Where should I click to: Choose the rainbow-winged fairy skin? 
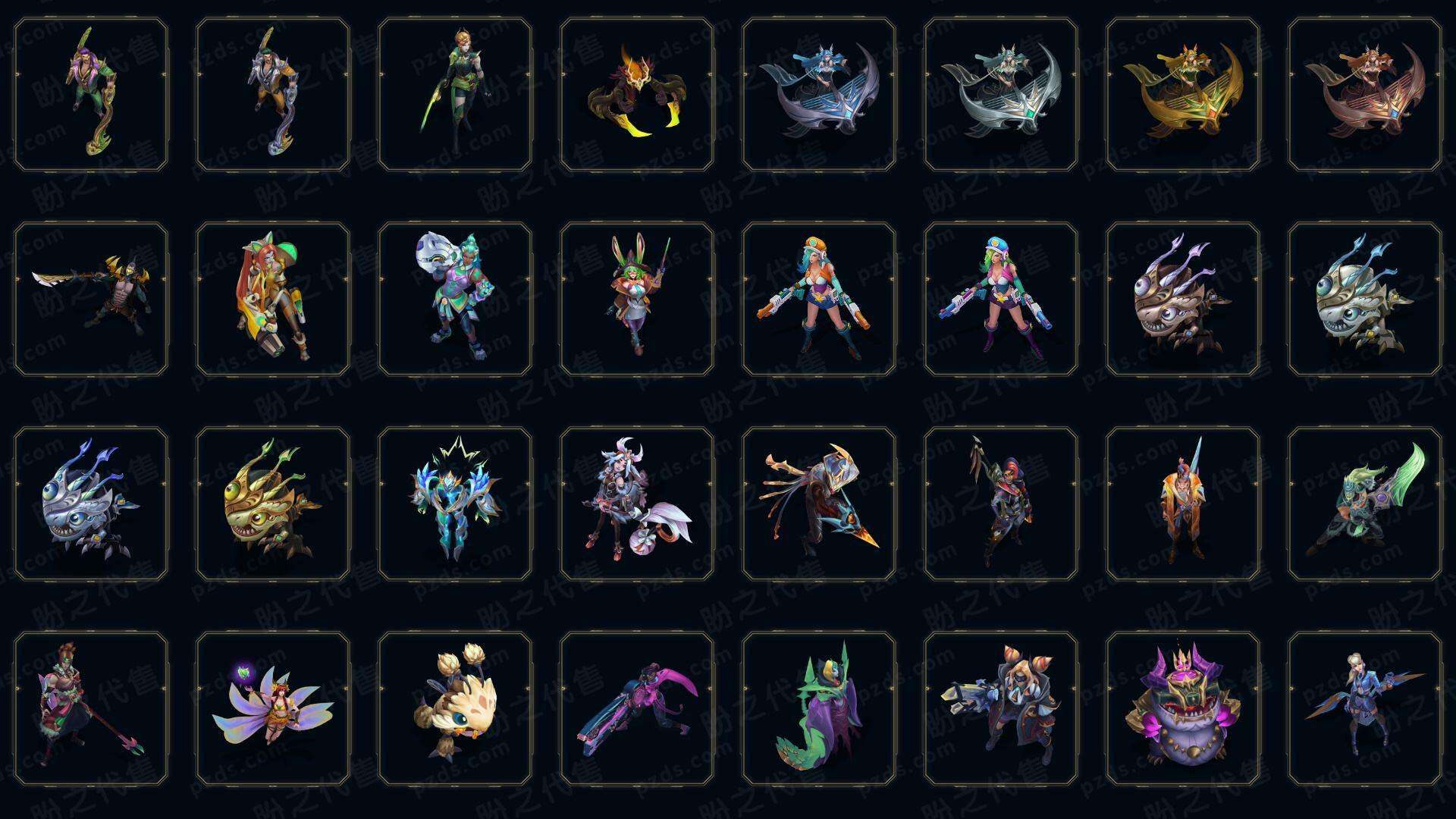[273, 708]
